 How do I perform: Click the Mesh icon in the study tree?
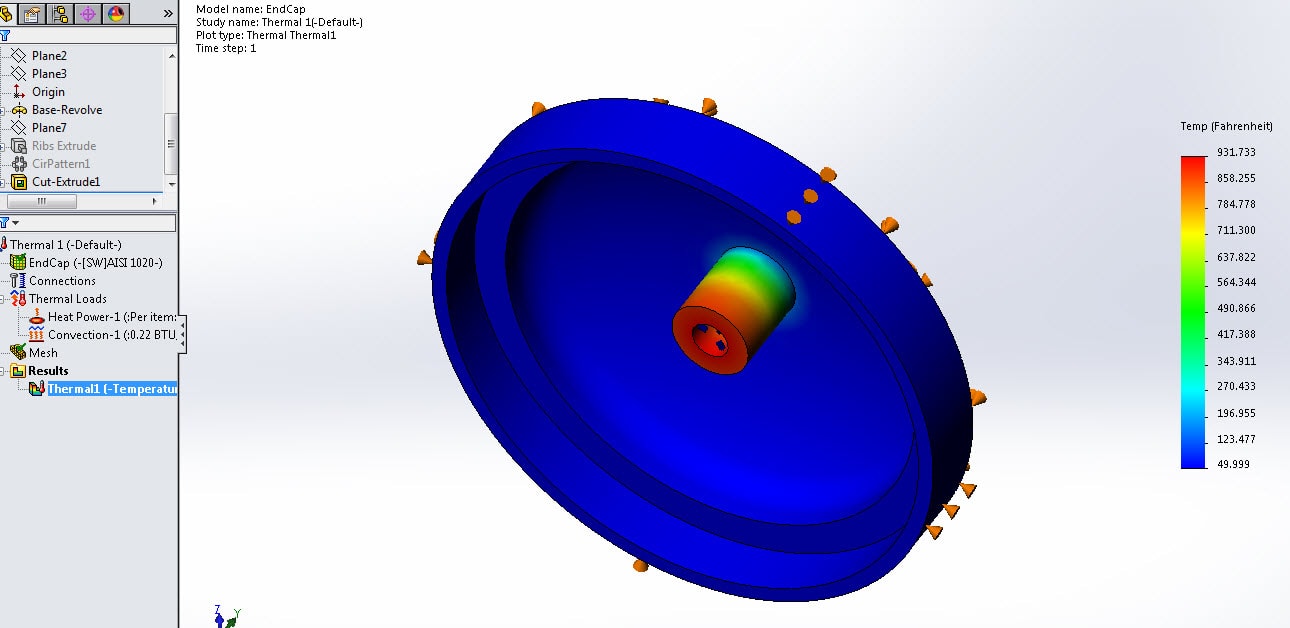[18, 353]
